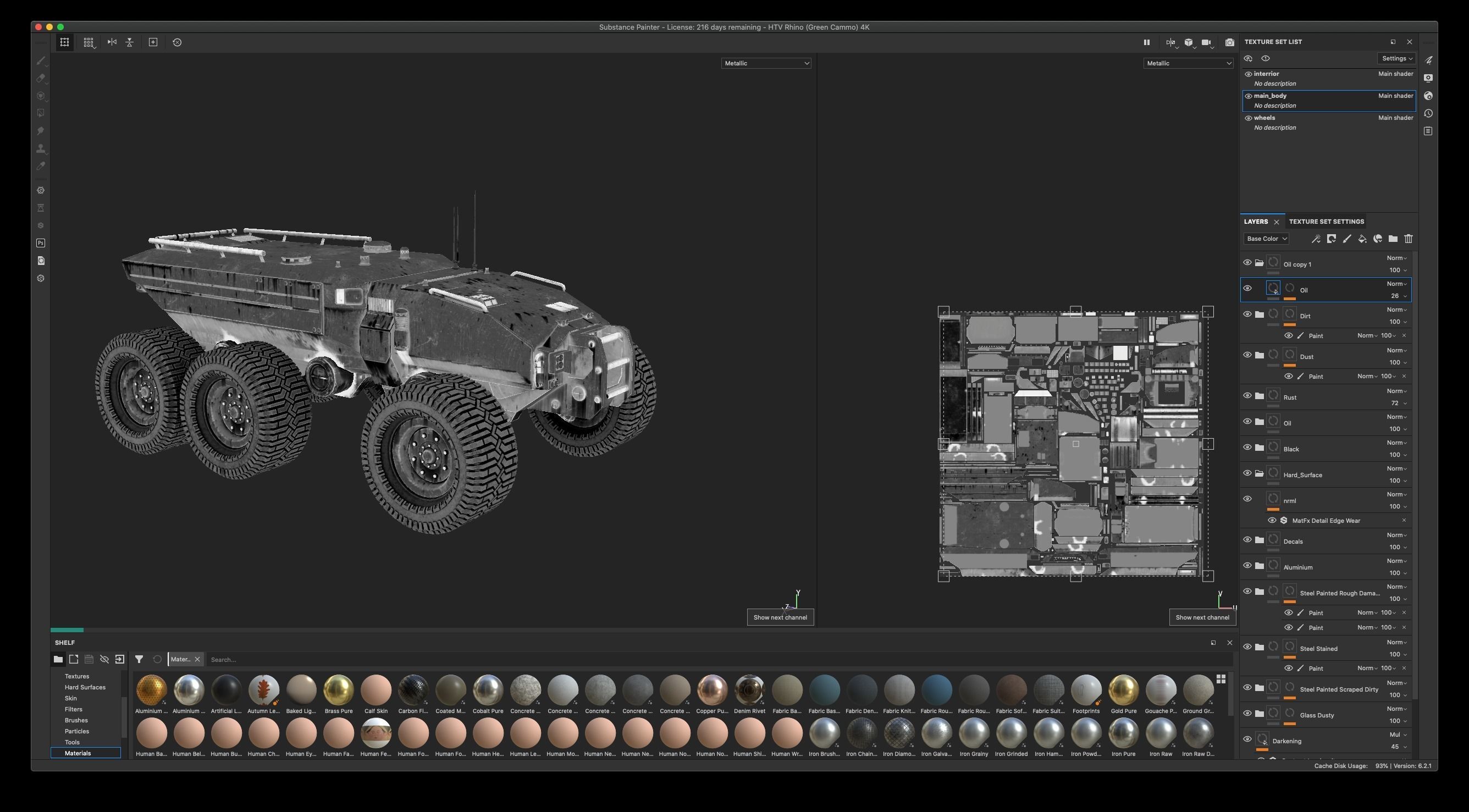Focus the shelf Search field

[x=719, y=660]
